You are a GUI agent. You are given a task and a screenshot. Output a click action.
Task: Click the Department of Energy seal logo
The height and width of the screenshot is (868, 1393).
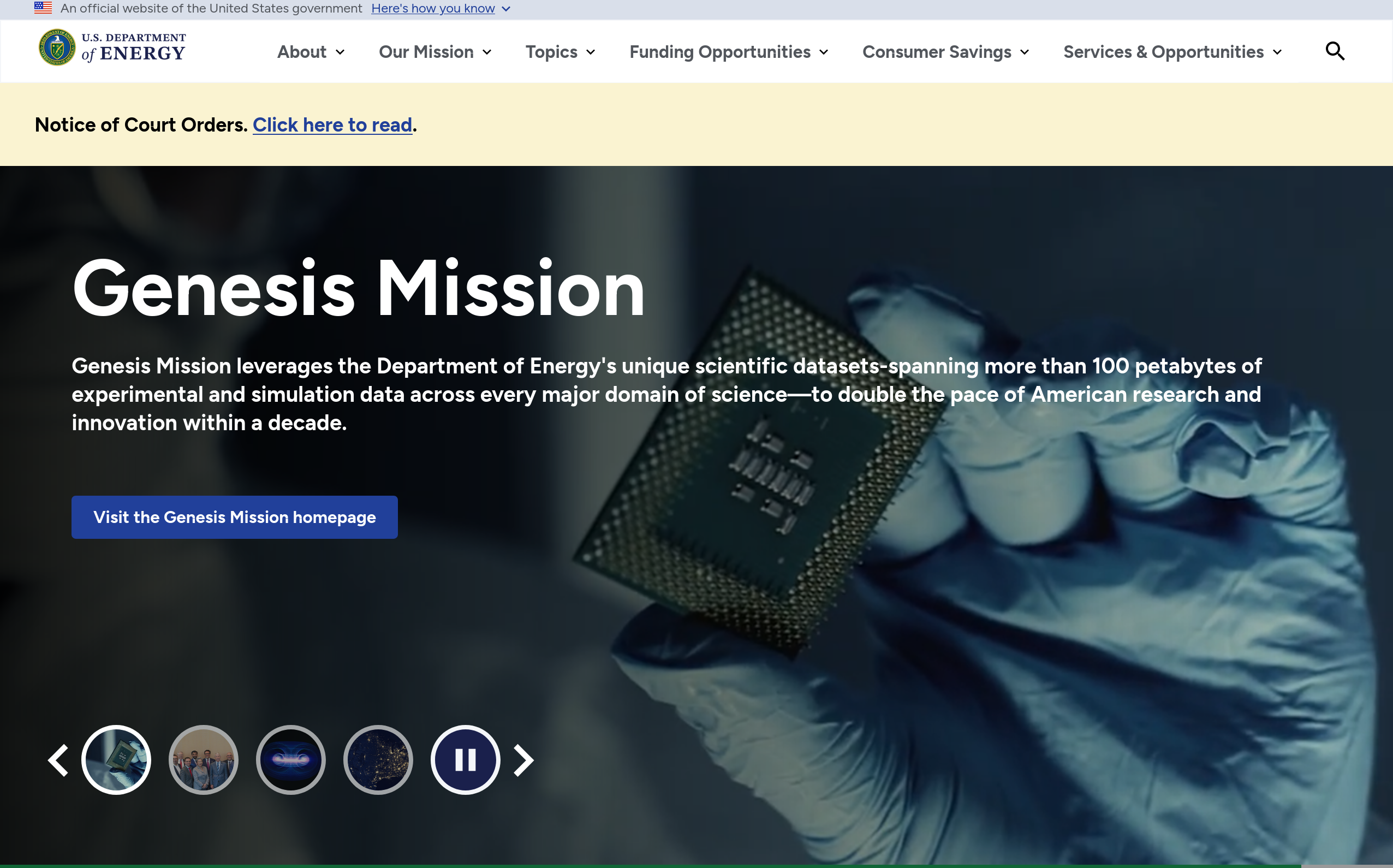click(57, 47)
